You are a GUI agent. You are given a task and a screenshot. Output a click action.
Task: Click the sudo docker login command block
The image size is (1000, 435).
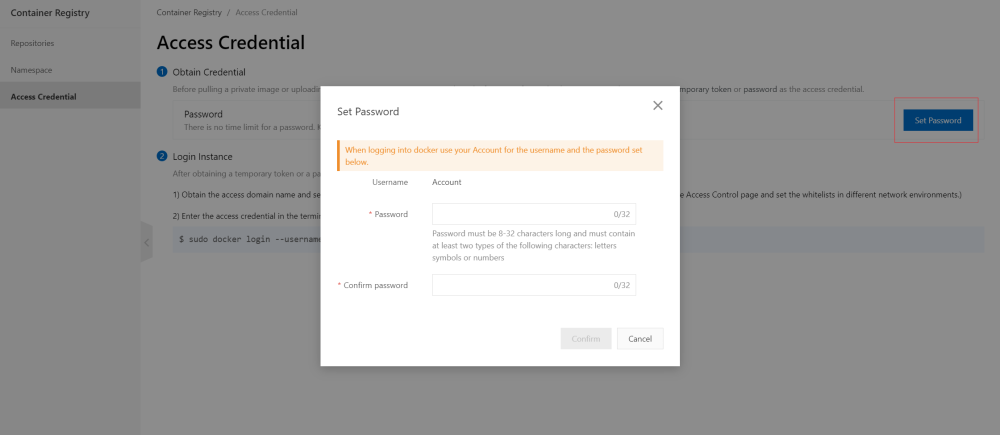250,240
